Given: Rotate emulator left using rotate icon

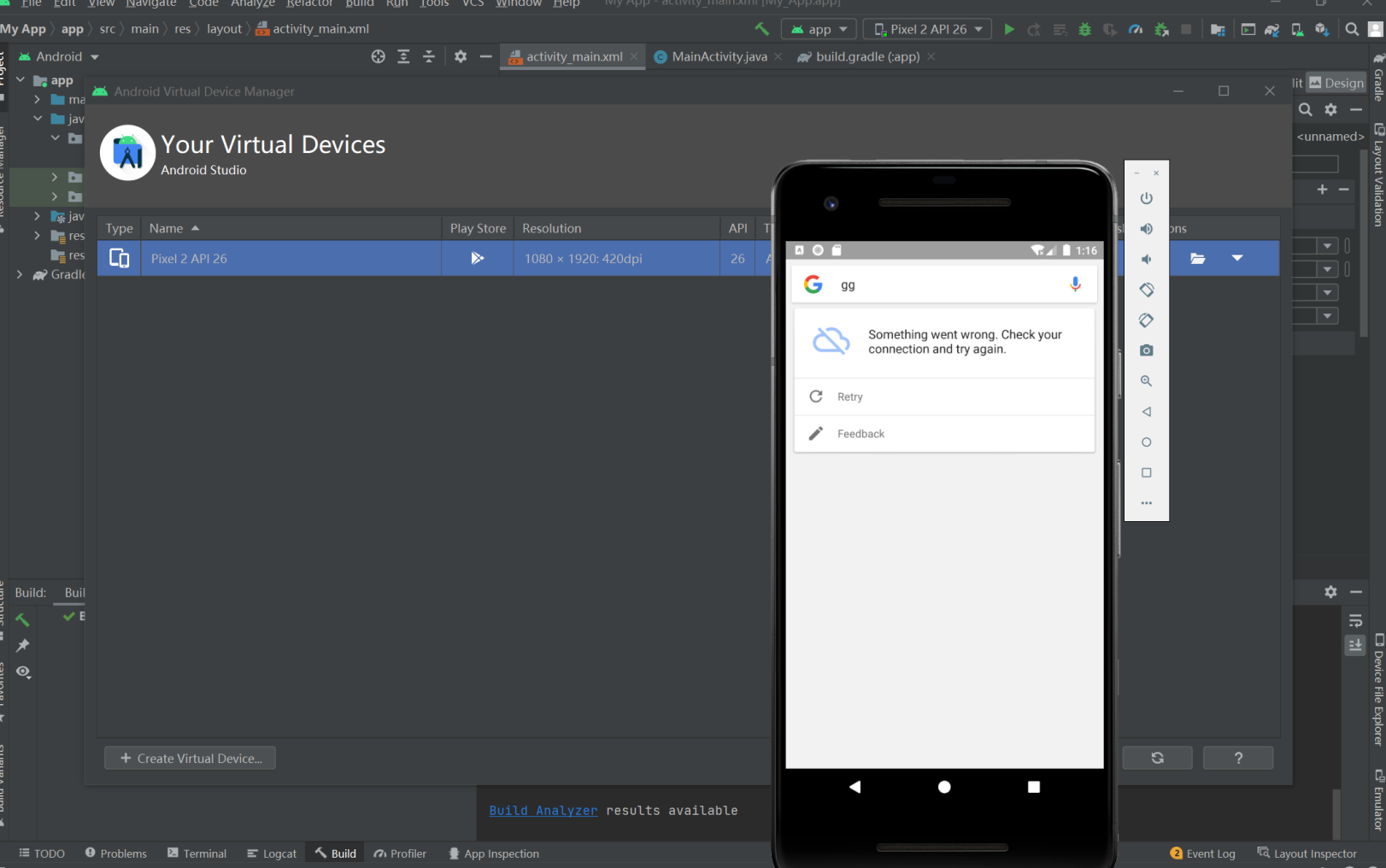Looking at the screenshot, I should (1146, 290).
